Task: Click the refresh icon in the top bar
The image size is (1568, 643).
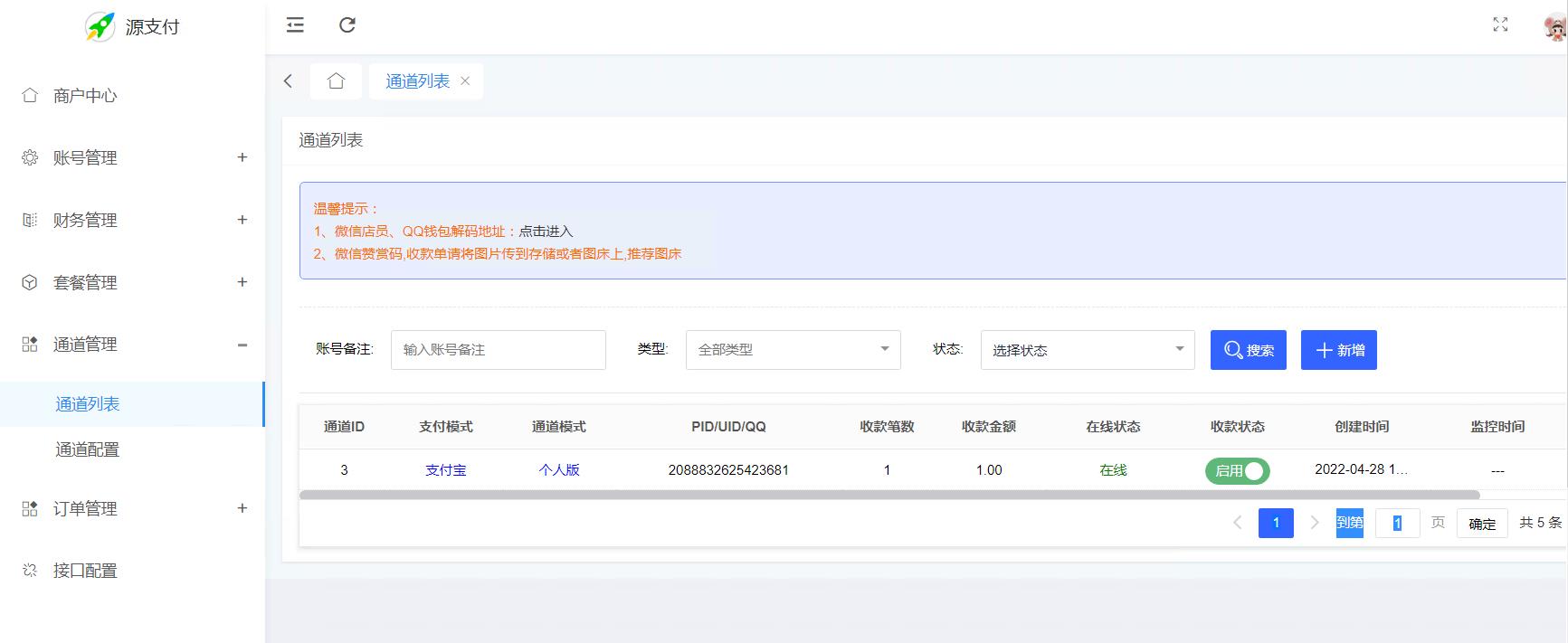Action: click(x=347, y=25)
